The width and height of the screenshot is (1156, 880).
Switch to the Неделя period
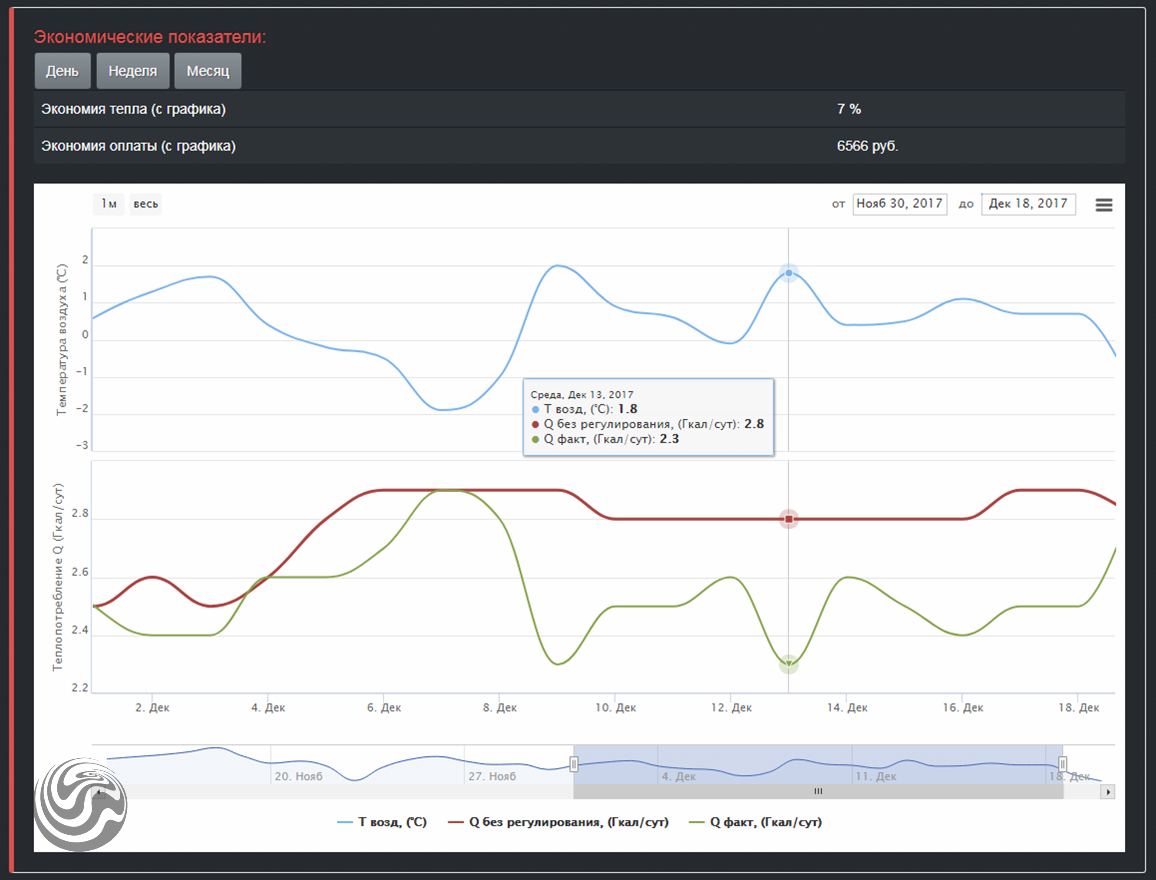click(x=132, y=71)
